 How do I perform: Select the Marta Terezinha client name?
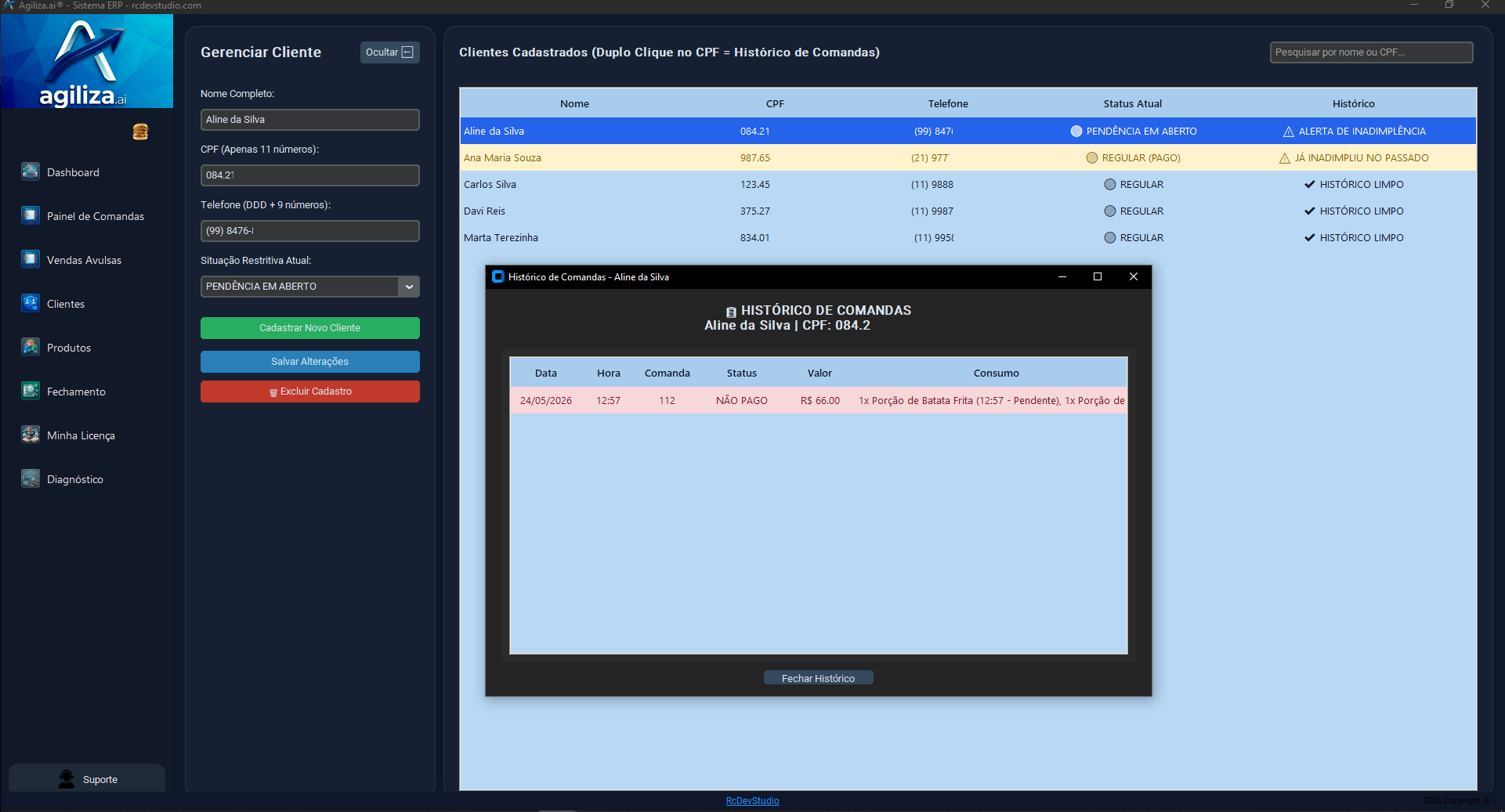click(501, 238)
